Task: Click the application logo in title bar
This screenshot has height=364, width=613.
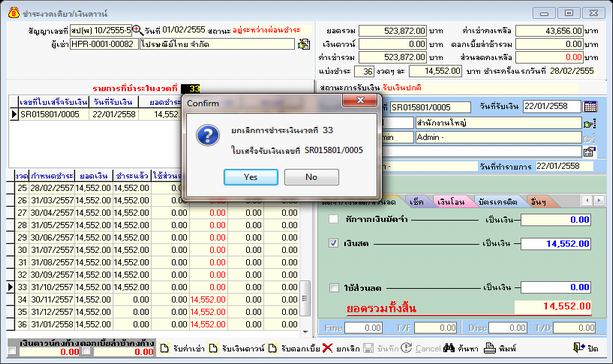Action: [14, 13]
